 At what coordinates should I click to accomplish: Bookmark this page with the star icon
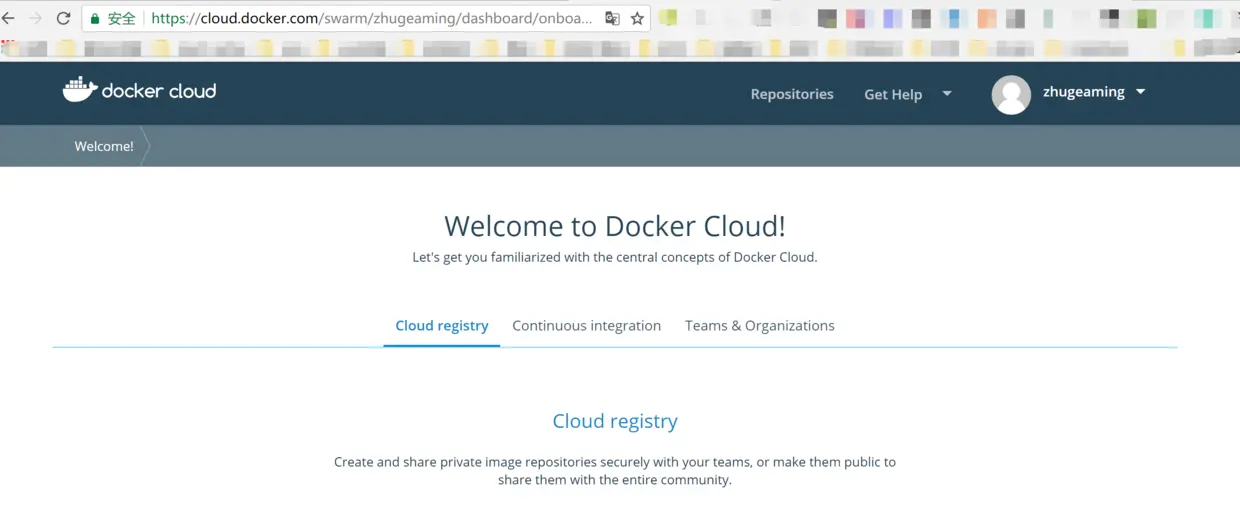click(637, 18)
